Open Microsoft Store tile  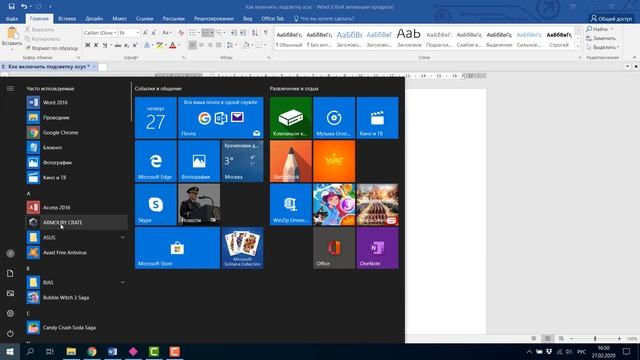point(177,248)
